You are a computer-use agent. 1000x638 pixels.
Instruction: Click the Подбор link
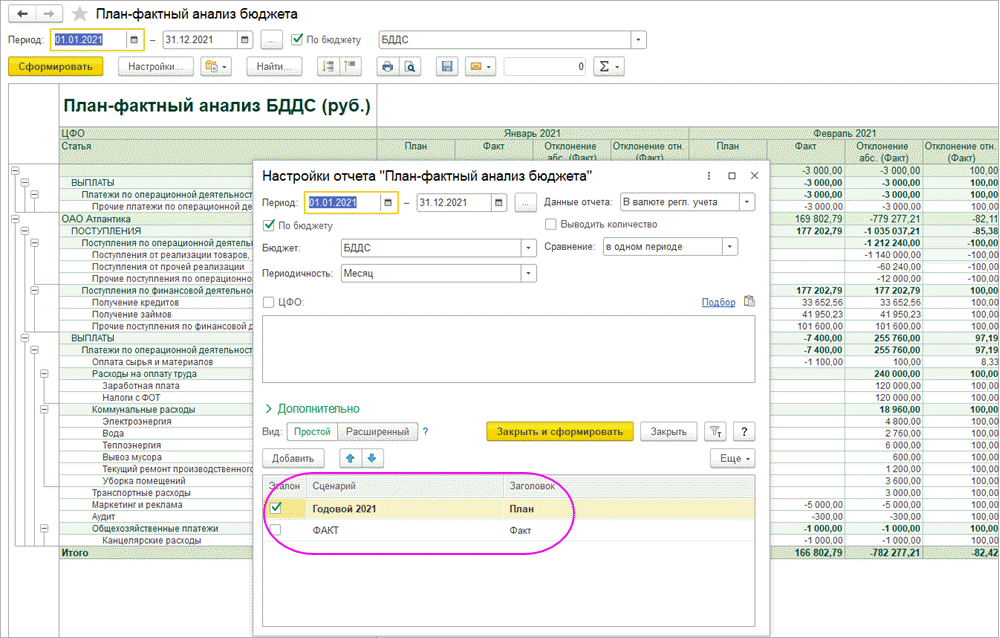tap(717, 302)
